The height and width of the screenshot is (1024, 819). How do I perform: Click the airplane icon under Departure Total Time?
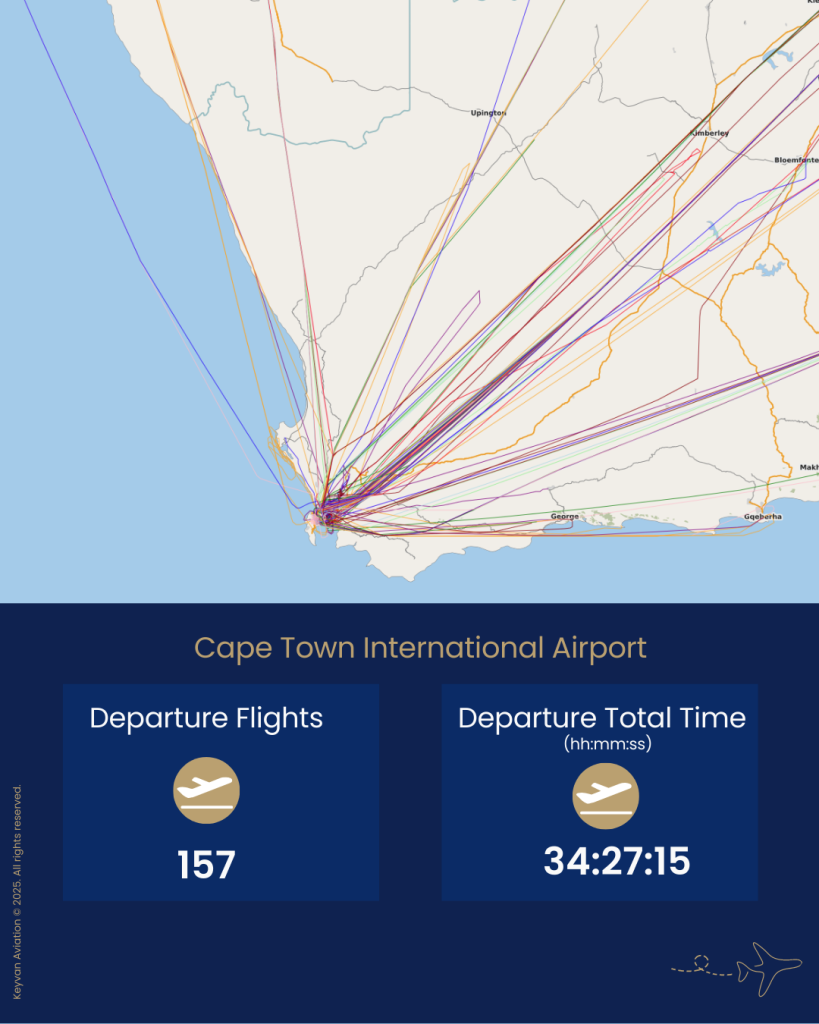click(605, 796)
